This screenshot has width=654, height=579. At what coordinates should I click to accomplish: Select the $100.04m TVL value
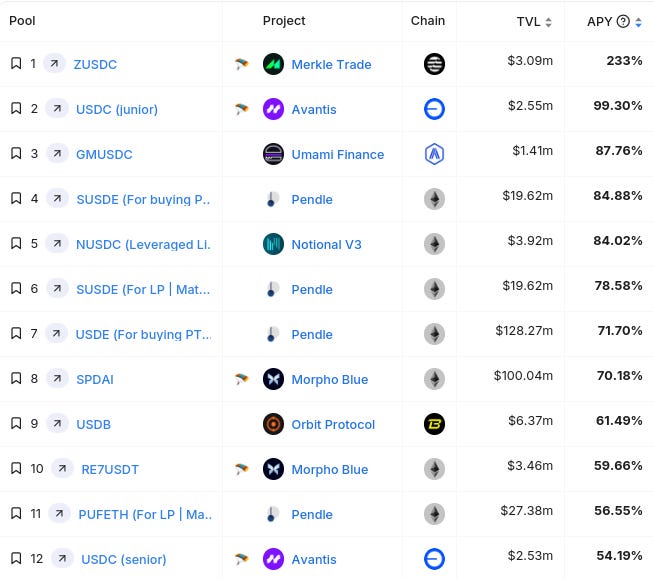point(523,376)
